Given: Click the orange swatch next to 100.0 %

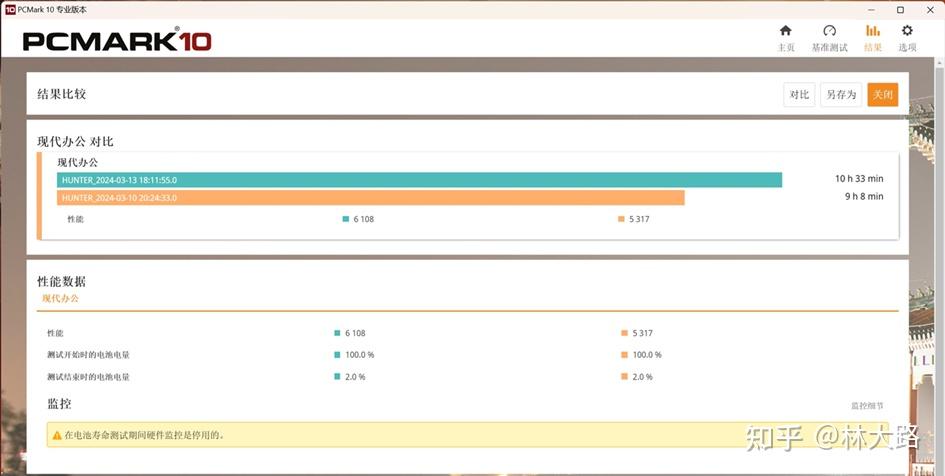Looking at the screenshot, I should click(625, 355).
